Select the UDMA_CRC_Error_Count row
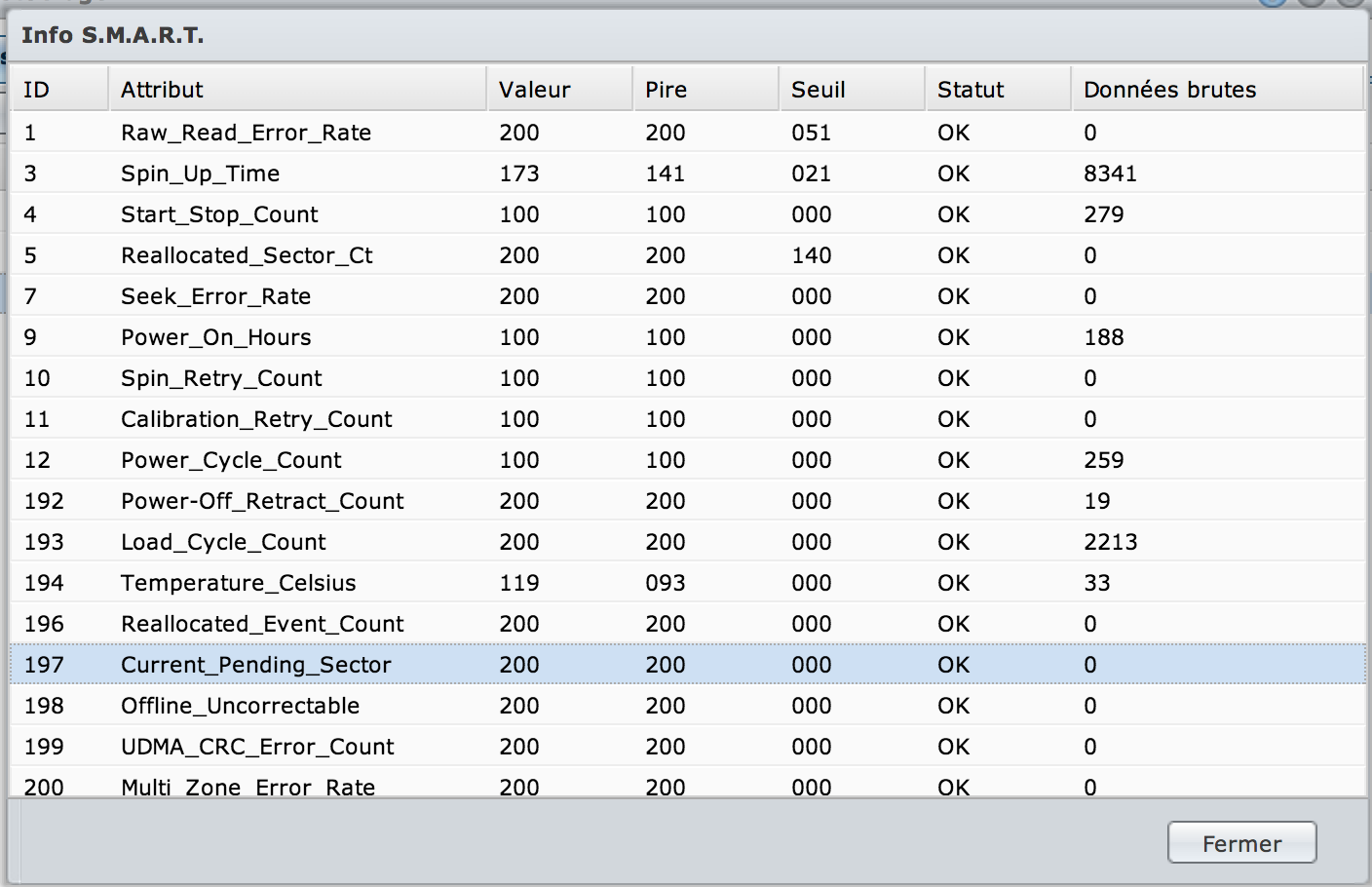Viewport: 1372px width, 887px height. (257, 747)
